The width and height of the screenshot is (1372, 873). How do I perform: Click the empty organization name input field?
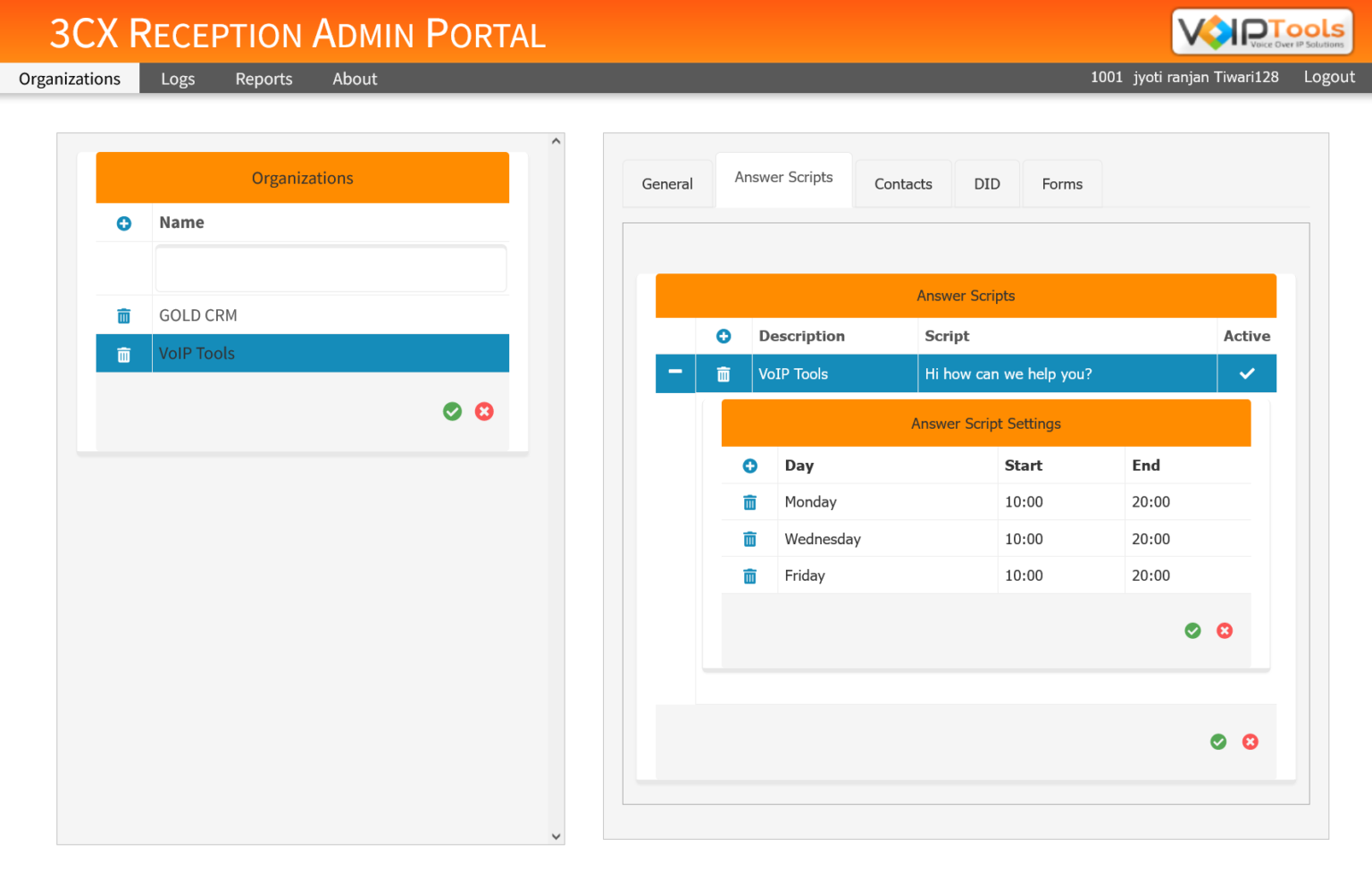pos(330,268)
